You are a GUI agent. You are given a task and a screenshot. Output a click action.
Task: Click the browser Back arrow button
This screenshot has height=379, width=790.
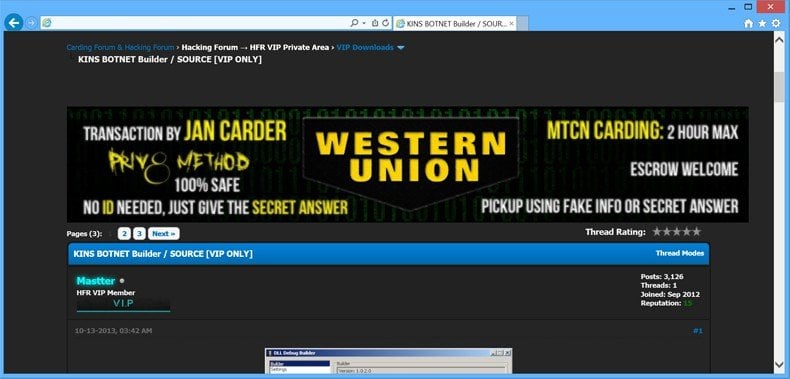pos(14,23)
